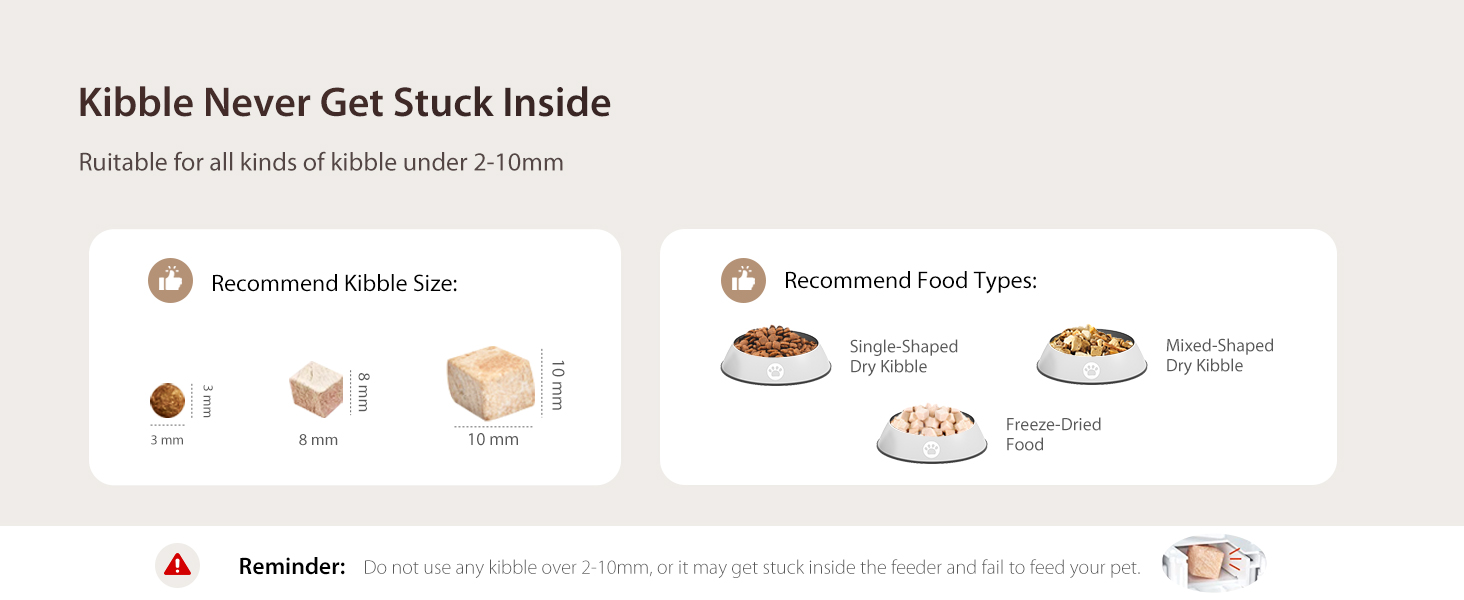
Task: Click the thumbs-up icon beside Recommend Kibble Size
Action: coord(170,281)
